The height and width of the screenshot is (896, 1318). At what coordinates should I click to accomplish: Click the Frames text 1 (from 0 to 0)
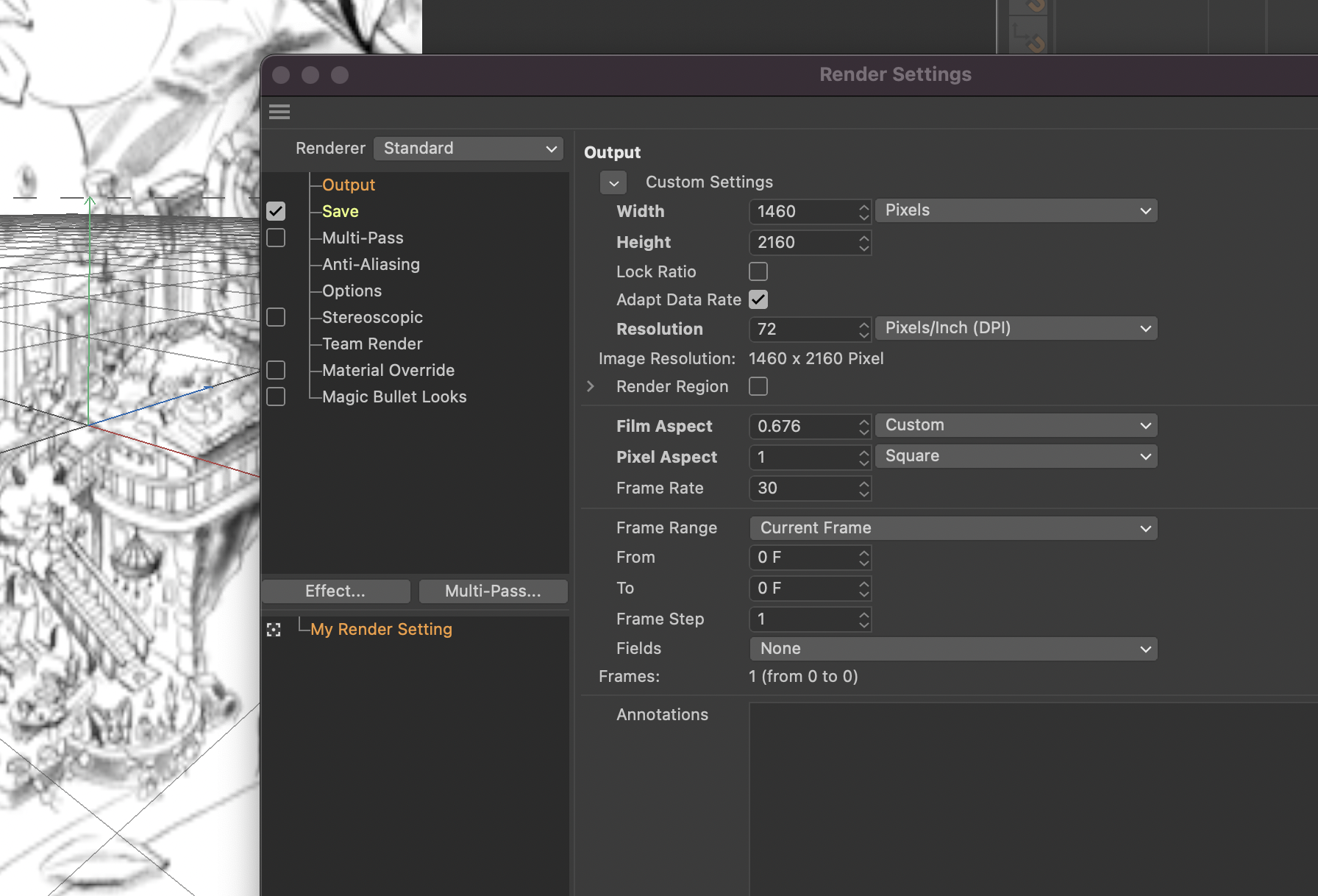click(x=803, y=677)
